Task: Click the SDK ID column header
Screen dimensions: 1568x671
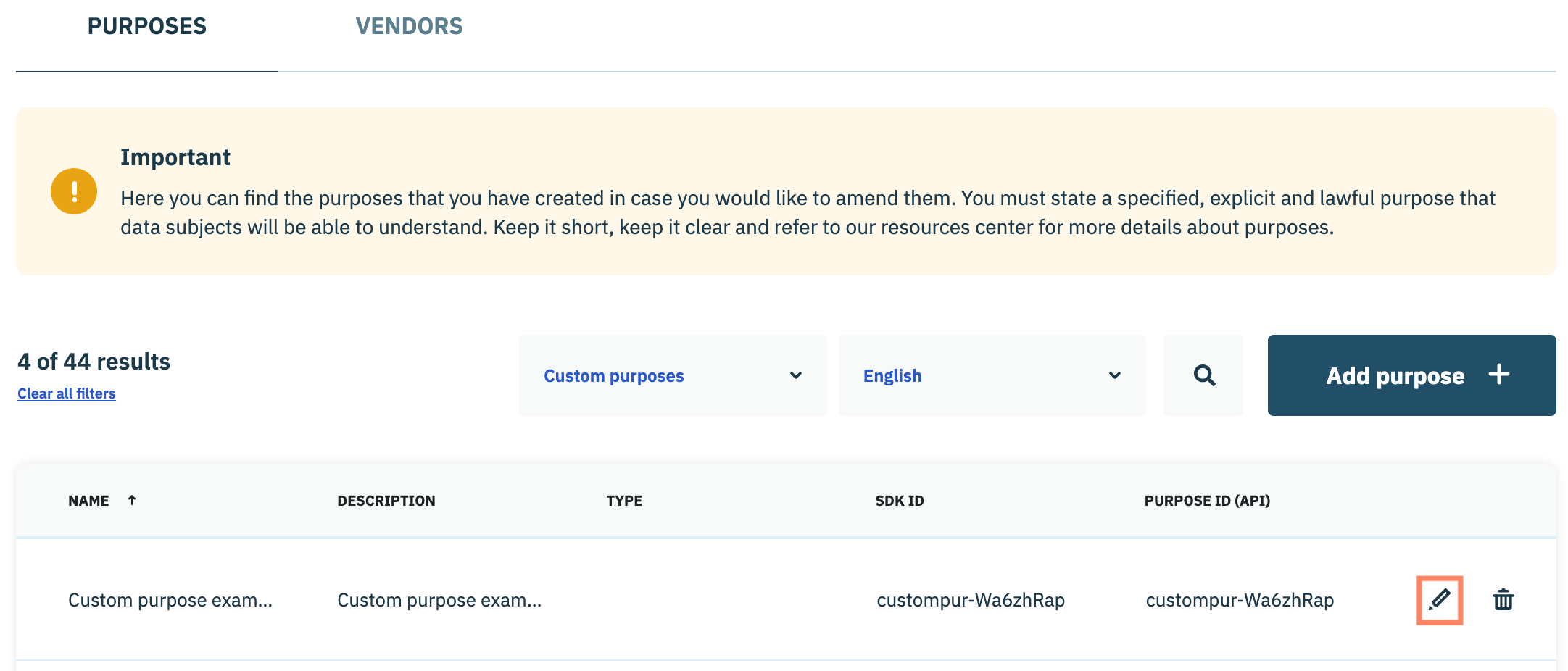Action: 899,501
